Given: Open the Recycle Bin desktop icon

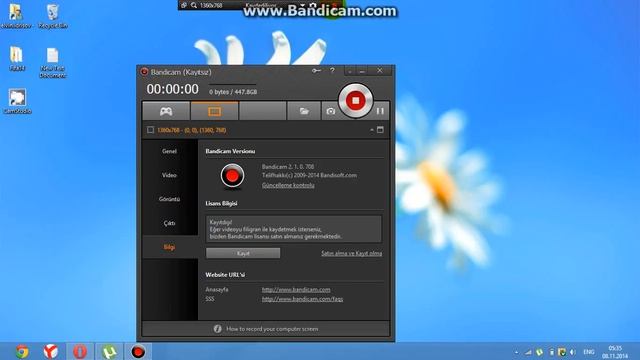Looking at the screenshot, I should point(53,16).
